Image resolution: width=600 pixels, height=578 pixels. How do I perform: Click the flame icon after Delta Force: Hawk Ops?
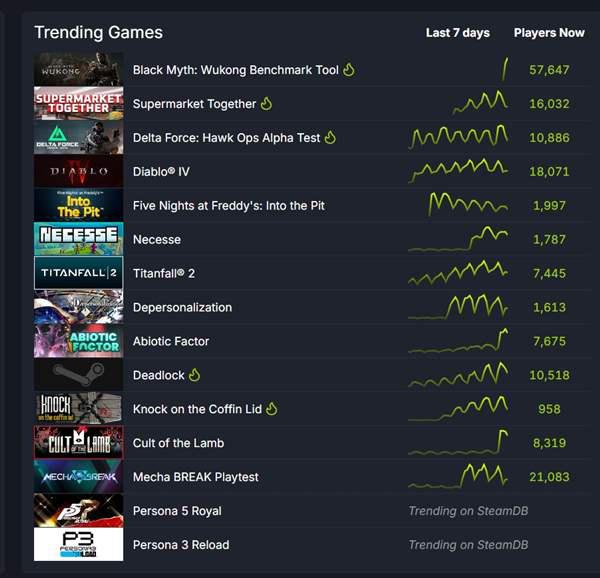tap(330, 138)
